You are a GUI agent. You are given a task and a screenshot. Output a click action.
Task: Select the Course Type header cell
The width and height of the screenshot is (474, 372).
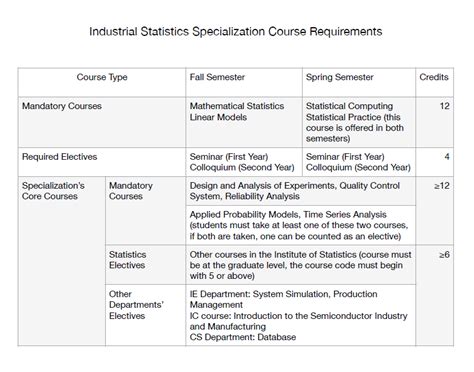pyautogui.click(x=102, y=82)
